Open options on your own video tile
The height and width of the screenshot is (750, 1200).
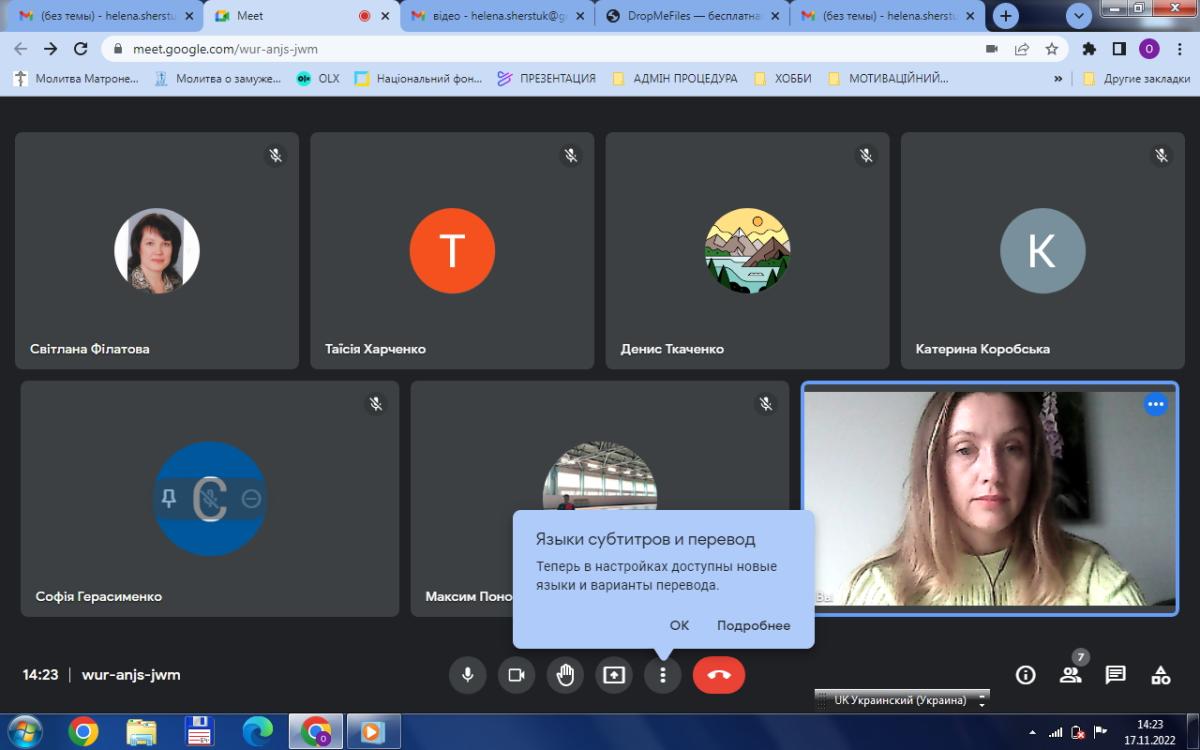coord(1155,404)
